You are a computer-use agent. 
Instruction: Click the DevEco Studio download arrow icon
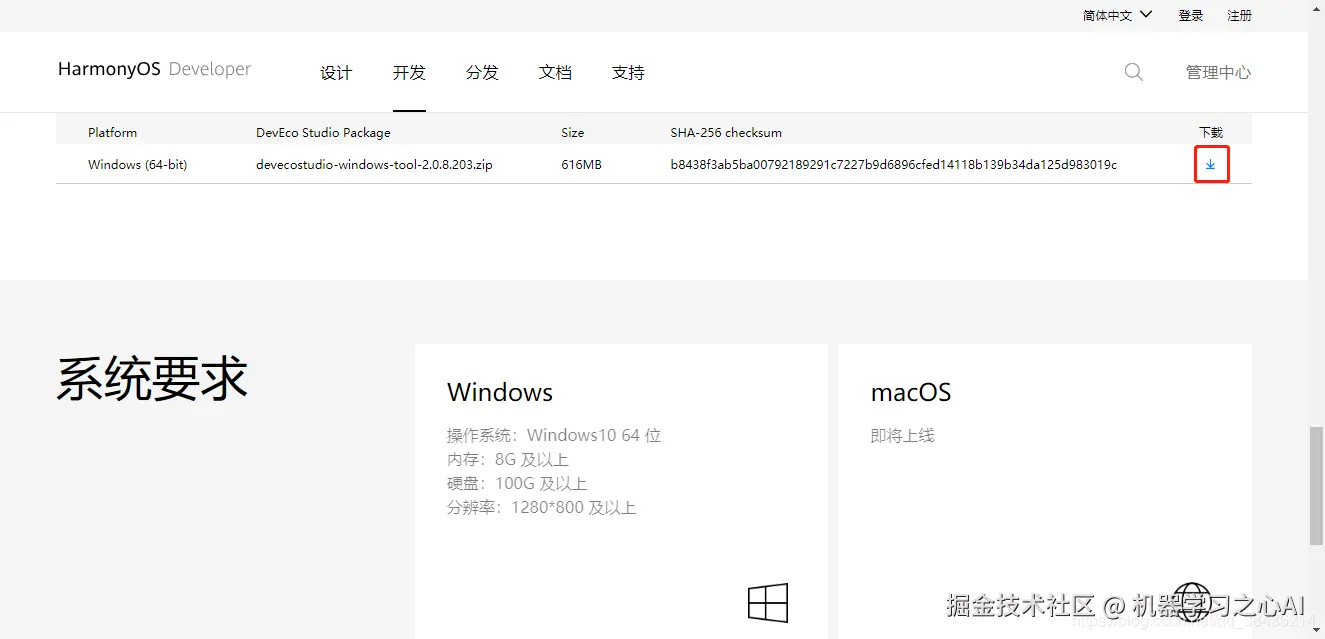point(1210,165)
